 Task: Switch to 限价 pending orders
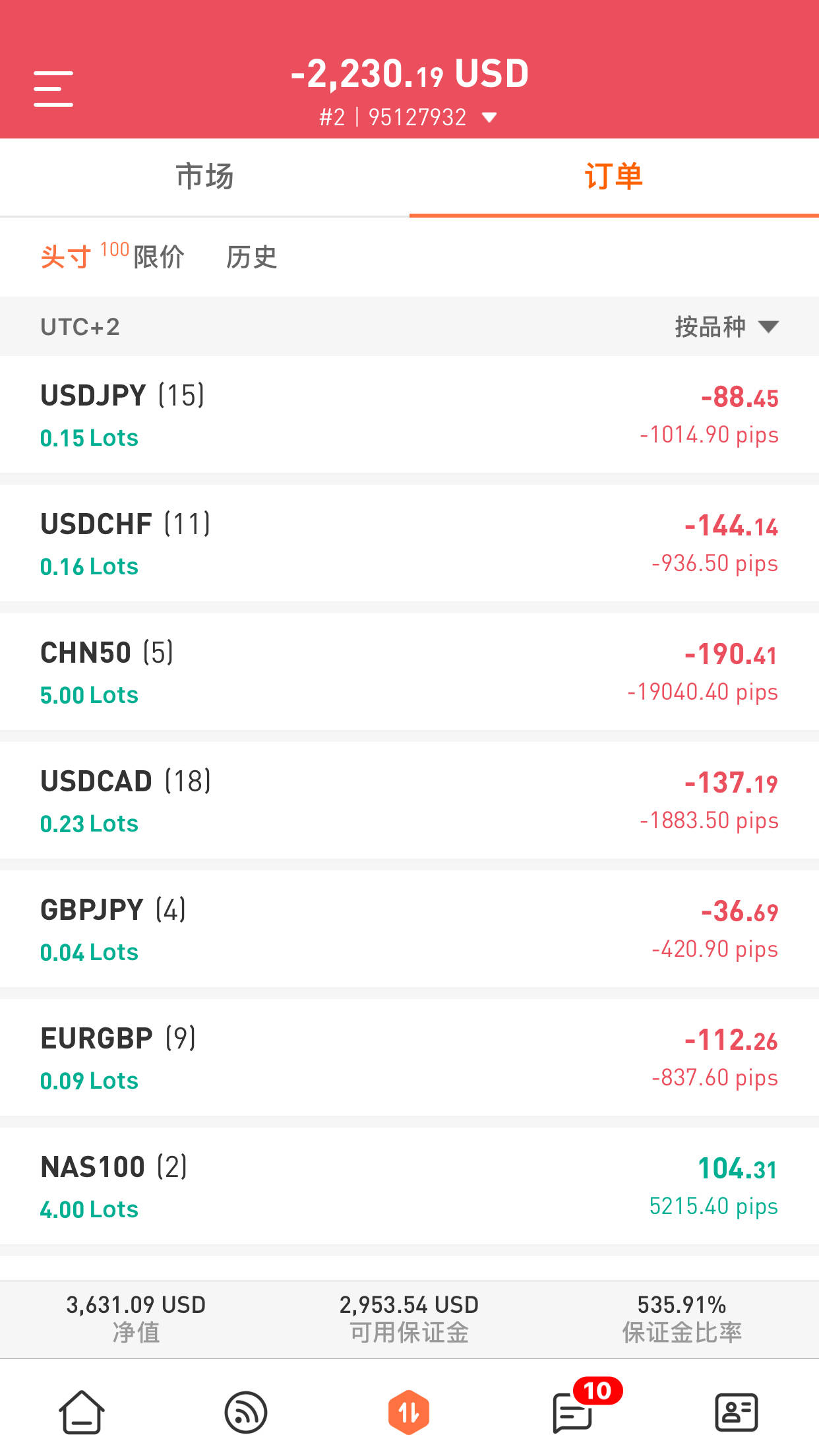(x=159, y=257)
